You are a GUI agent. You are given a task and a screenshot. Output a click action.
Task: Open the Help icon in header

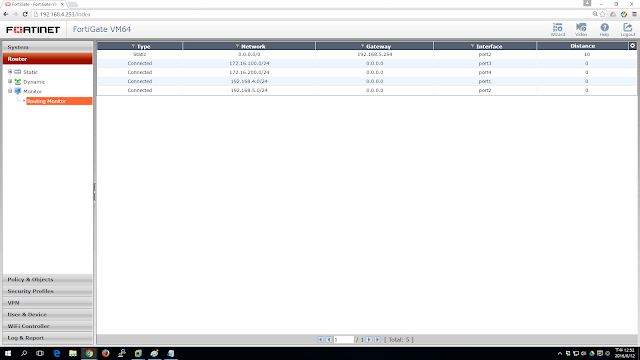[x=604, y=29]
